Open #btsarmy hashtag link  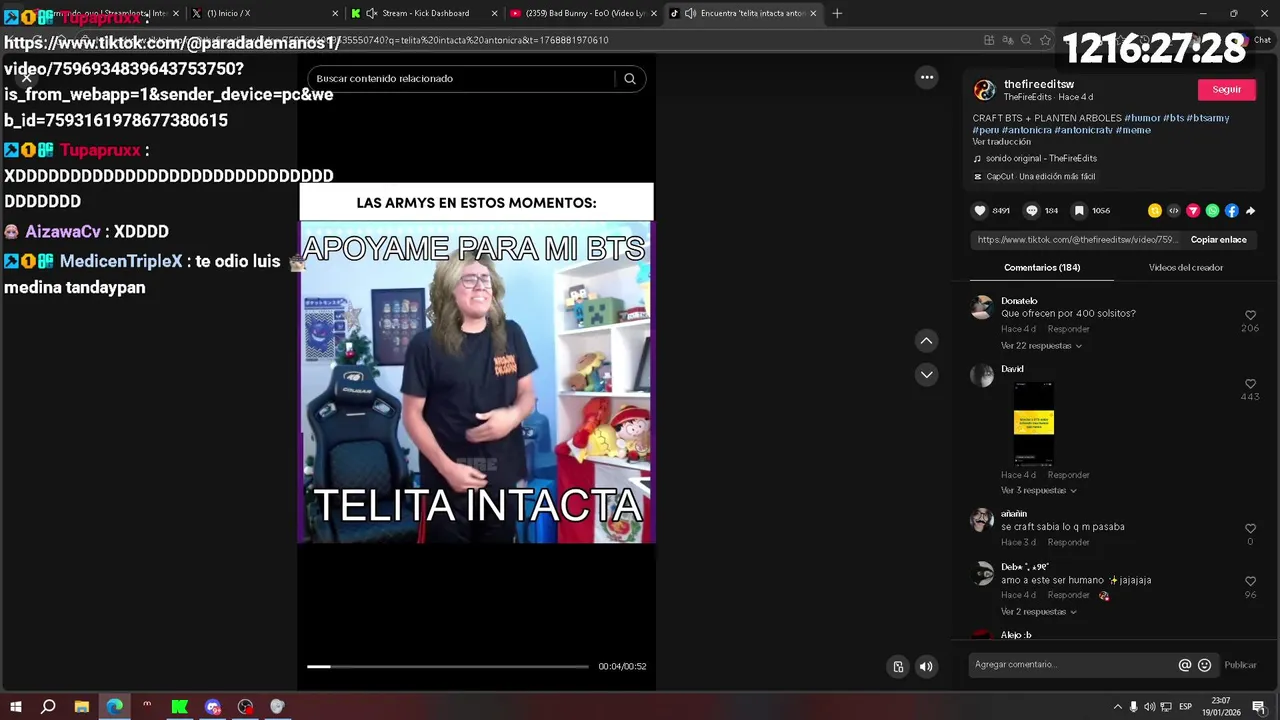[1208, 118]
